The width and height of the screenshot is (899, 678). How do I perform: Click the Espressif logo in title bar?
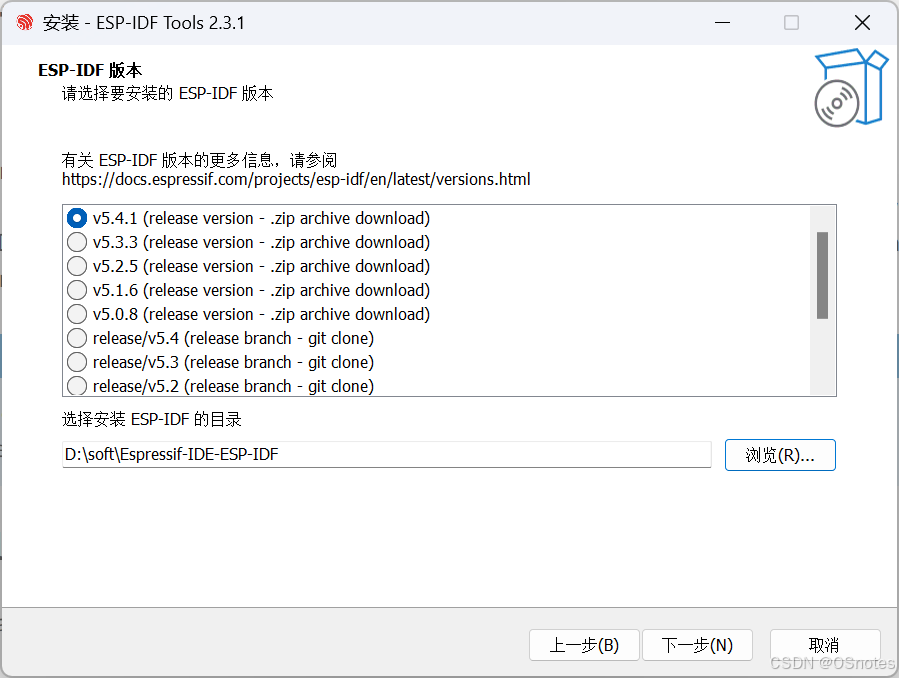[25, 23]
